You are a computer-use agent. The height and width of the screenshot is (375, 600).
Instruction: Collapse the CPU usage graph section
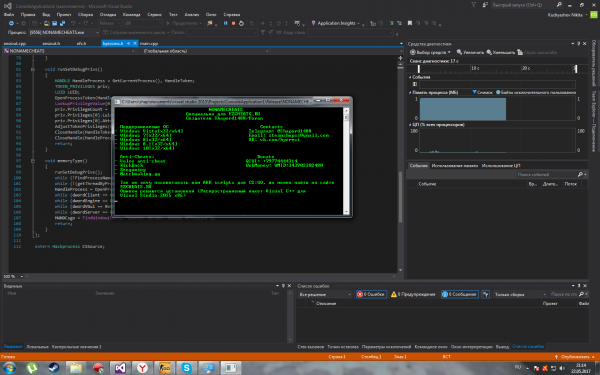tap(410, 125)
